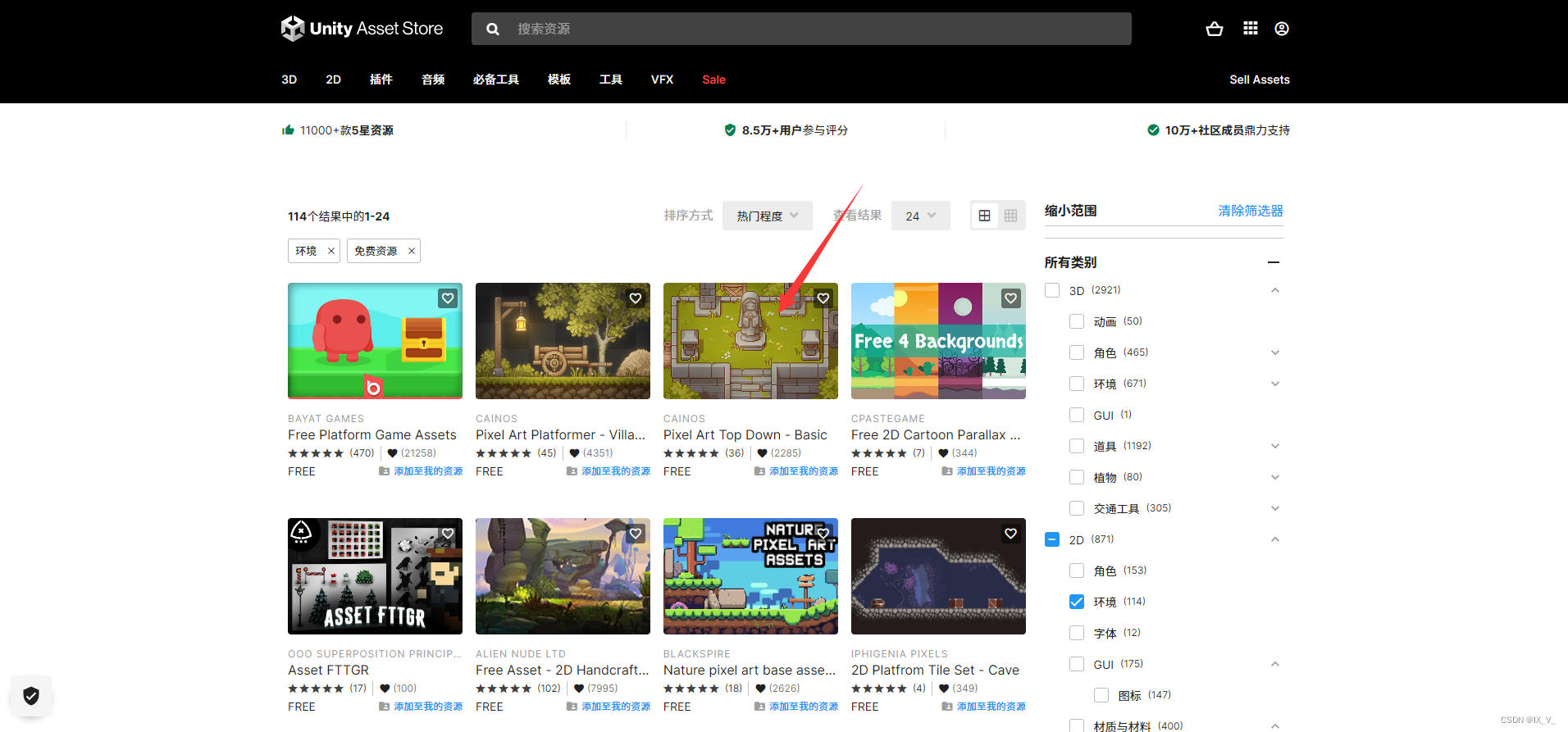The image size is (1568, 732).
Task: Open the 模板 navigation menu
Action: pyautogui.click(x=559, y=80)
